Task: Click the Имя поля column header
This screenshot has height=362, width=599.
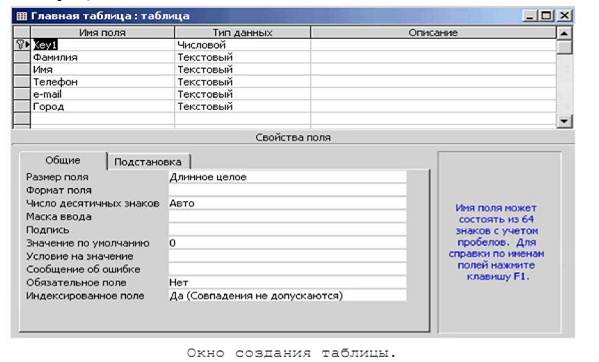Action: 102,32
